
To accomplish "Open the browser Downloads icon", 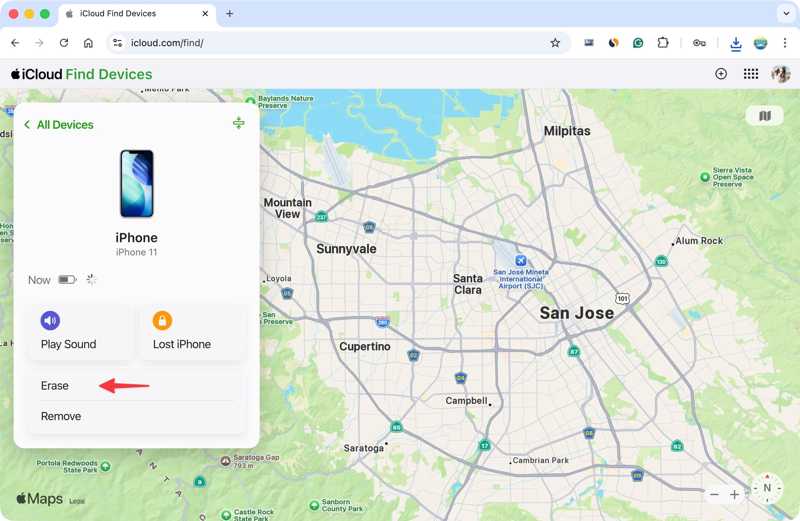I will [736, 44].
